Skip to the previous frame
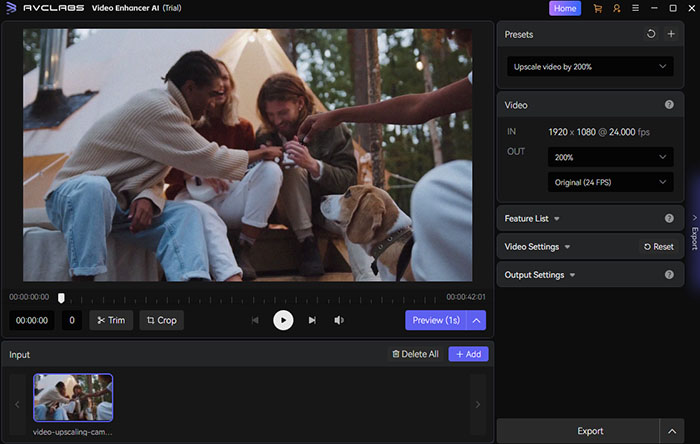Image resolution: width=700 pixels, height=444 pixels. point(255,320)
